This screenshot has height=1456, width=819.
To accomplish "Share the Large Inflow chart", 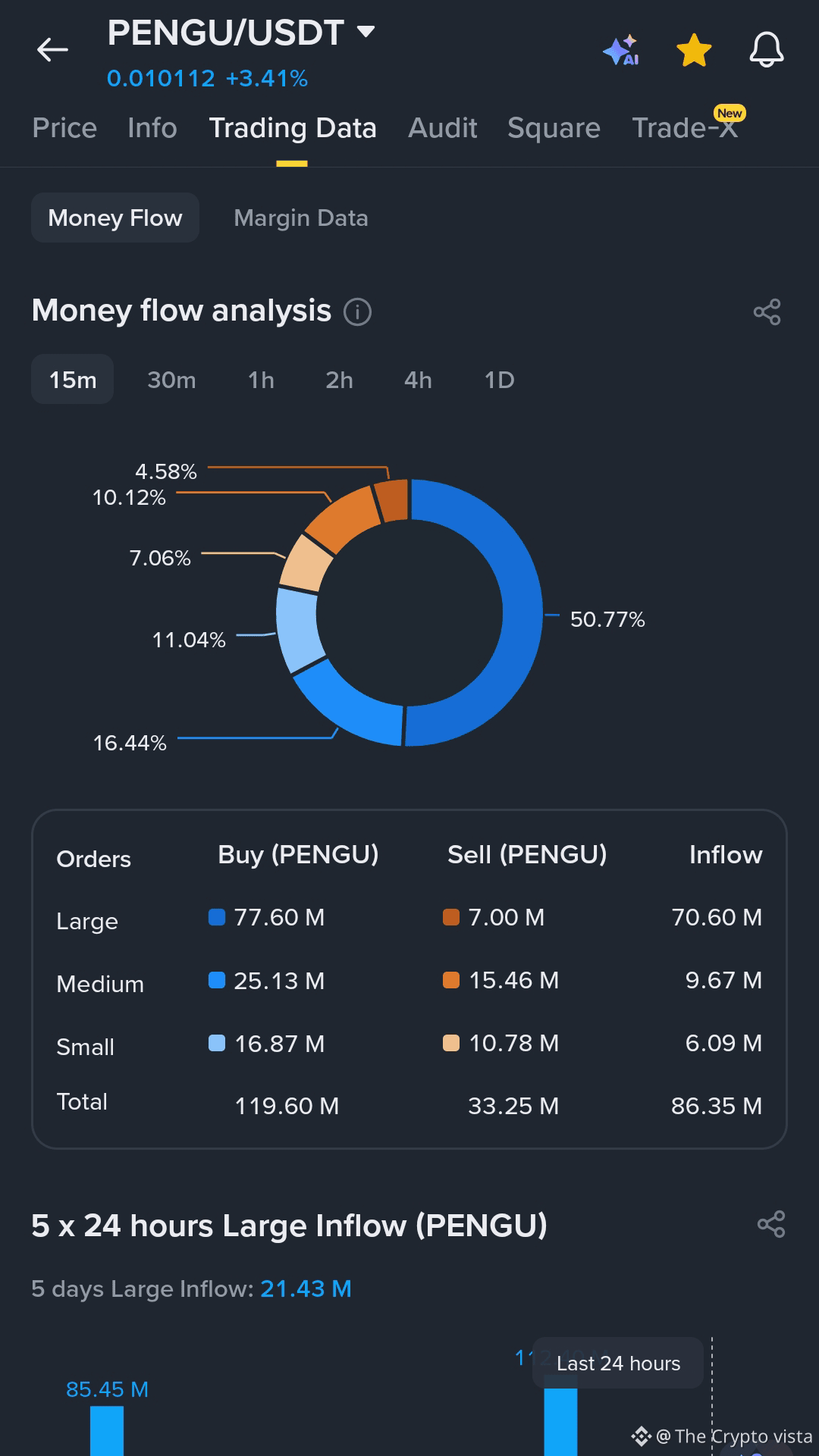I will [771, 1224].
